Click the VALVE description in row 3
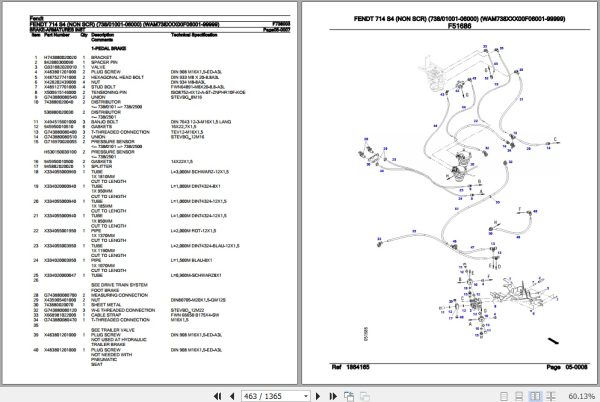Screen dimensions: 600x402 click(x=98, y=67)
